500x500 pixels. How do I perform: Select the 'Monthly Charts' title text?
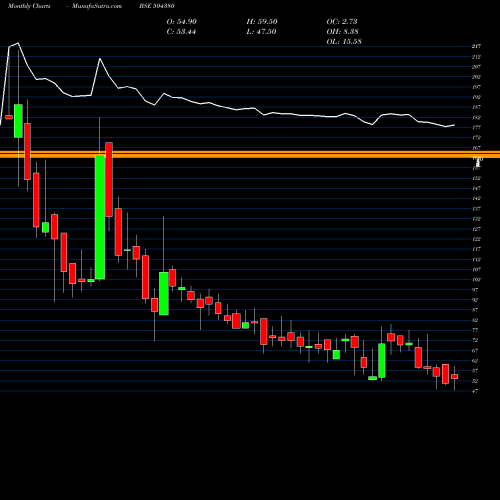(x=29, y=6)
